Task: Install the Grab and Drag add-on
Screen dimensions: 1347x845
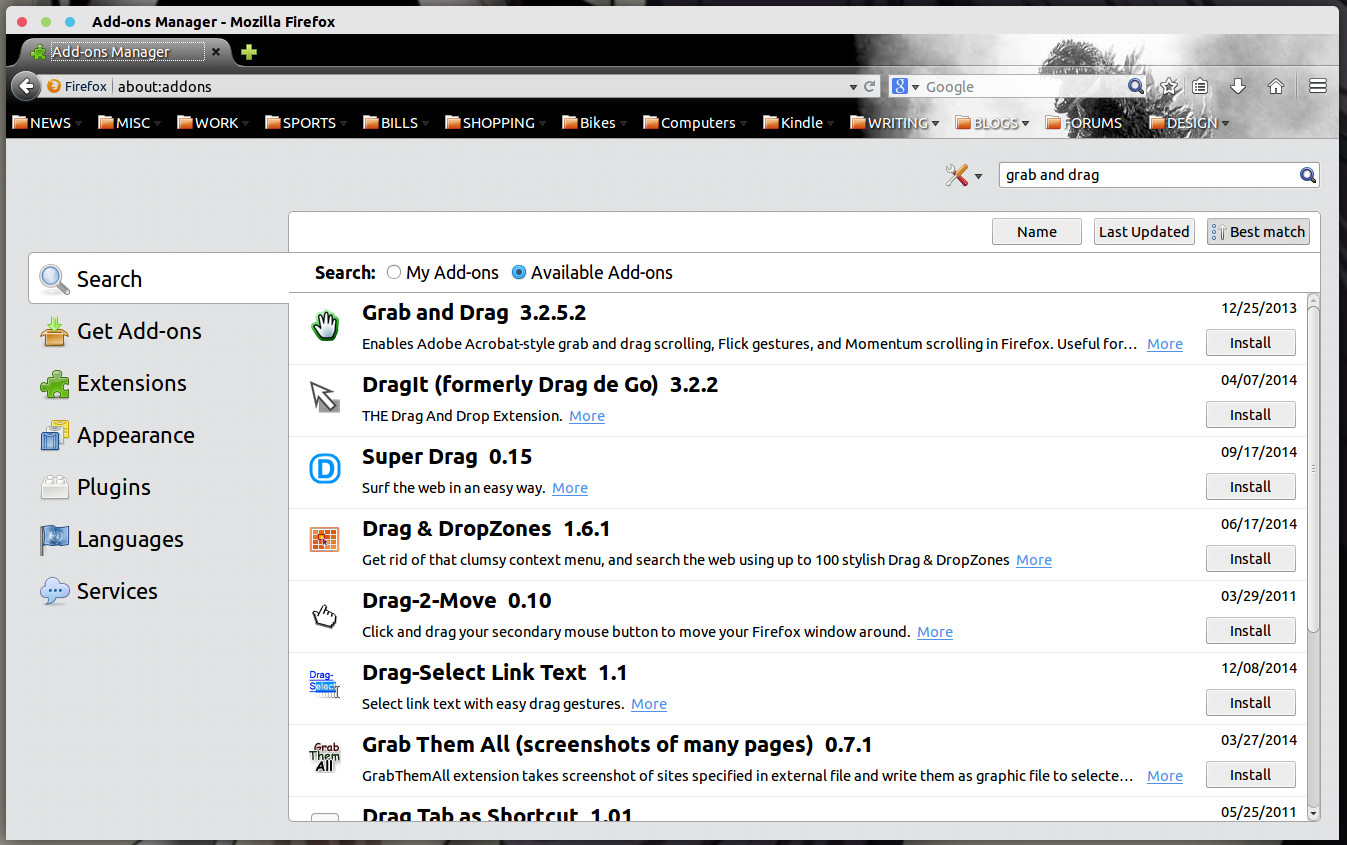Action: [x=1250, y=343]
